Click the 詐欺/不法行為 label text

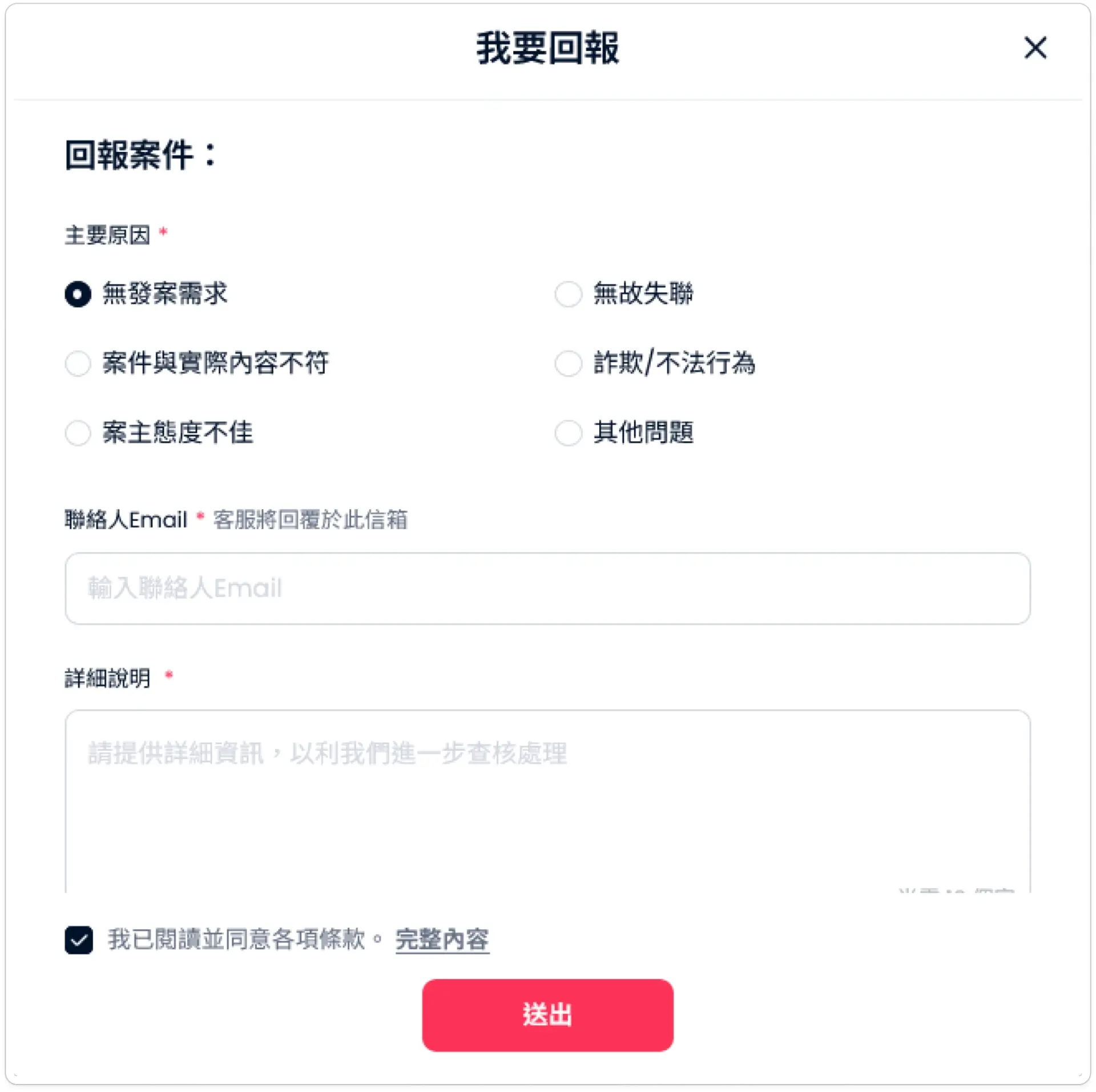point(674,363)
